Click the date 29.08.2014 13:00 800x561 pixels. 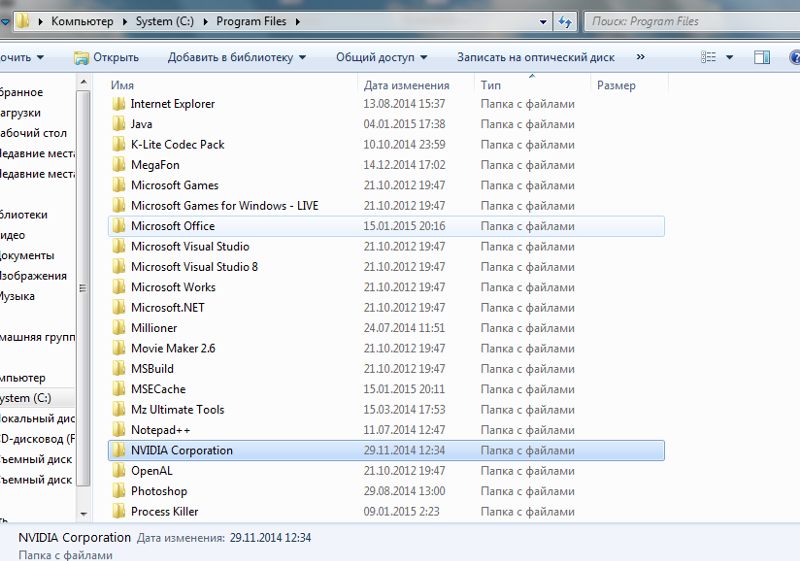pos(404,491)
